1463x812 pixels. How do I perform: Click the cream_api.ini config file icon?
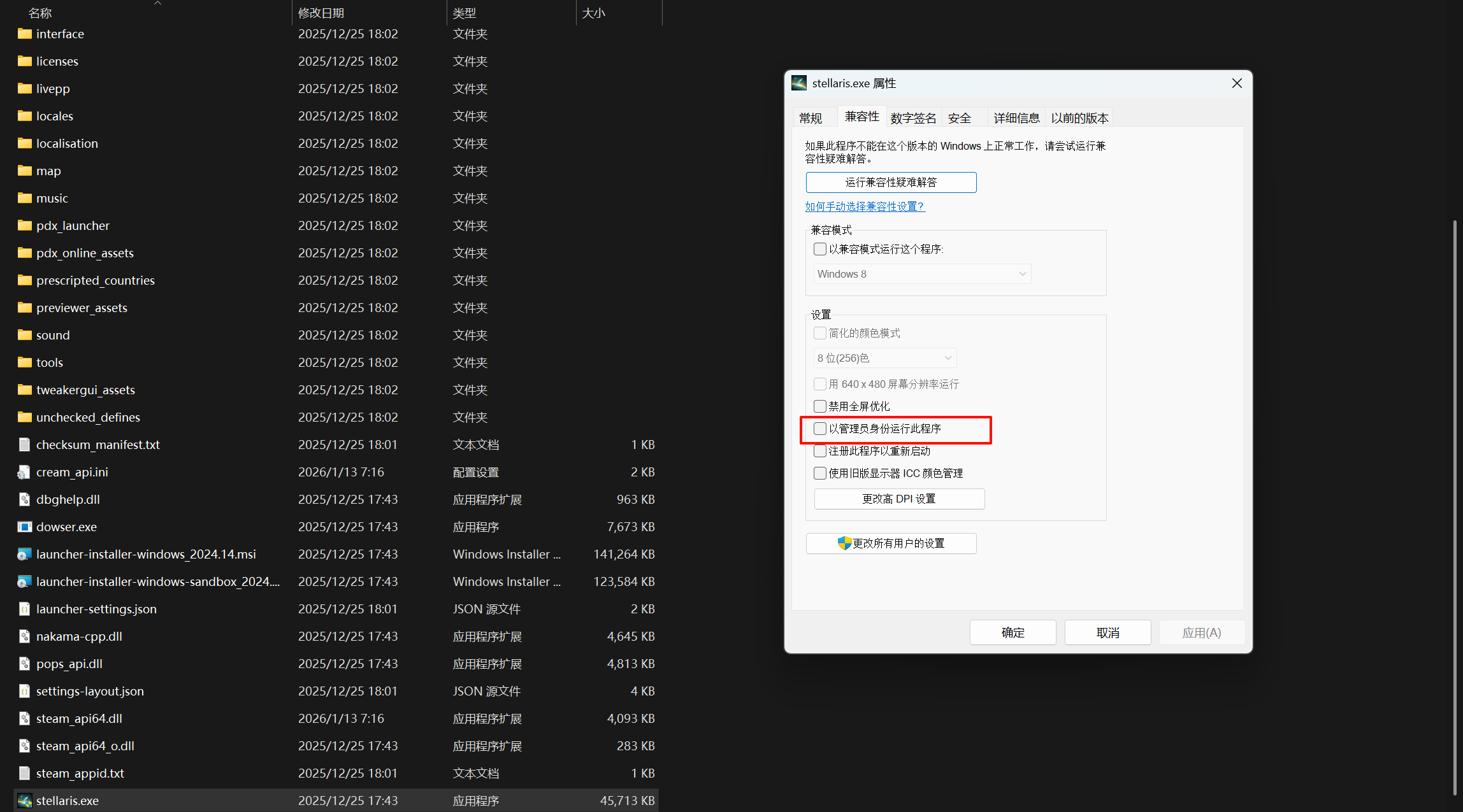pyautogui.click(x=24, y=472)
